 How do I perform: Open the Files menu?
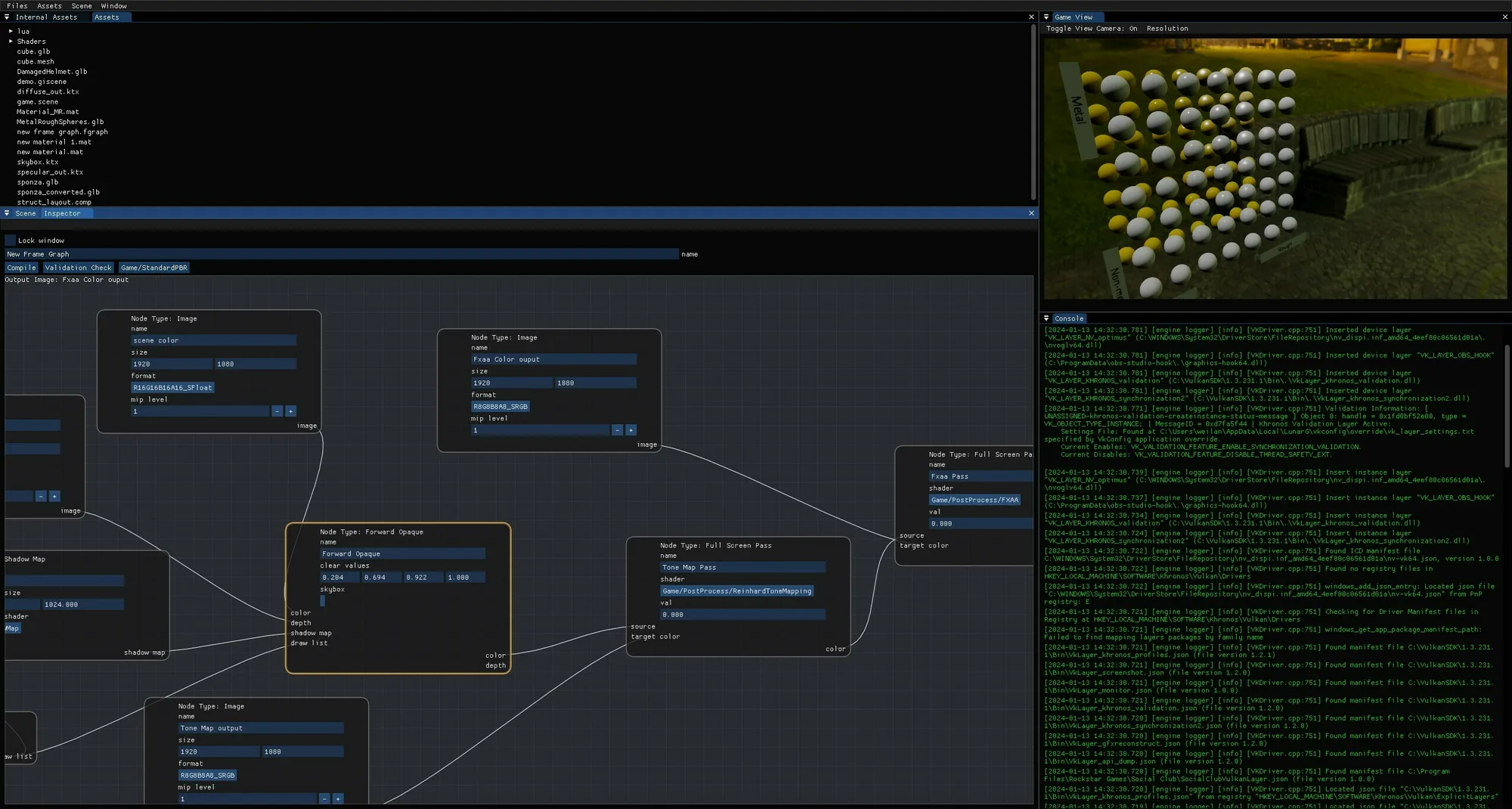pyautogui.click(x=17, y=5)
